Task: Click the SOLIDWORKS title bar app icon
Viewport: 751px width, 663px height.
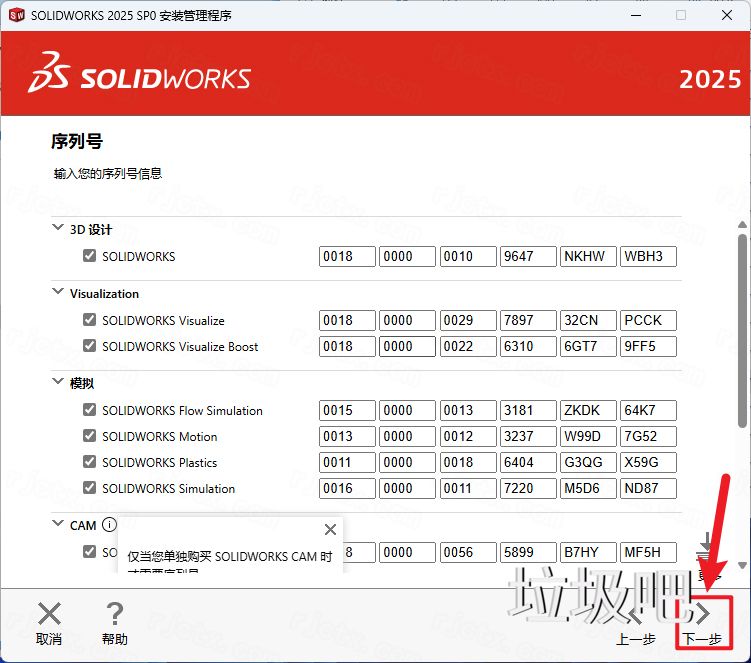Action: pyautogui.click(x=16, y=15)
